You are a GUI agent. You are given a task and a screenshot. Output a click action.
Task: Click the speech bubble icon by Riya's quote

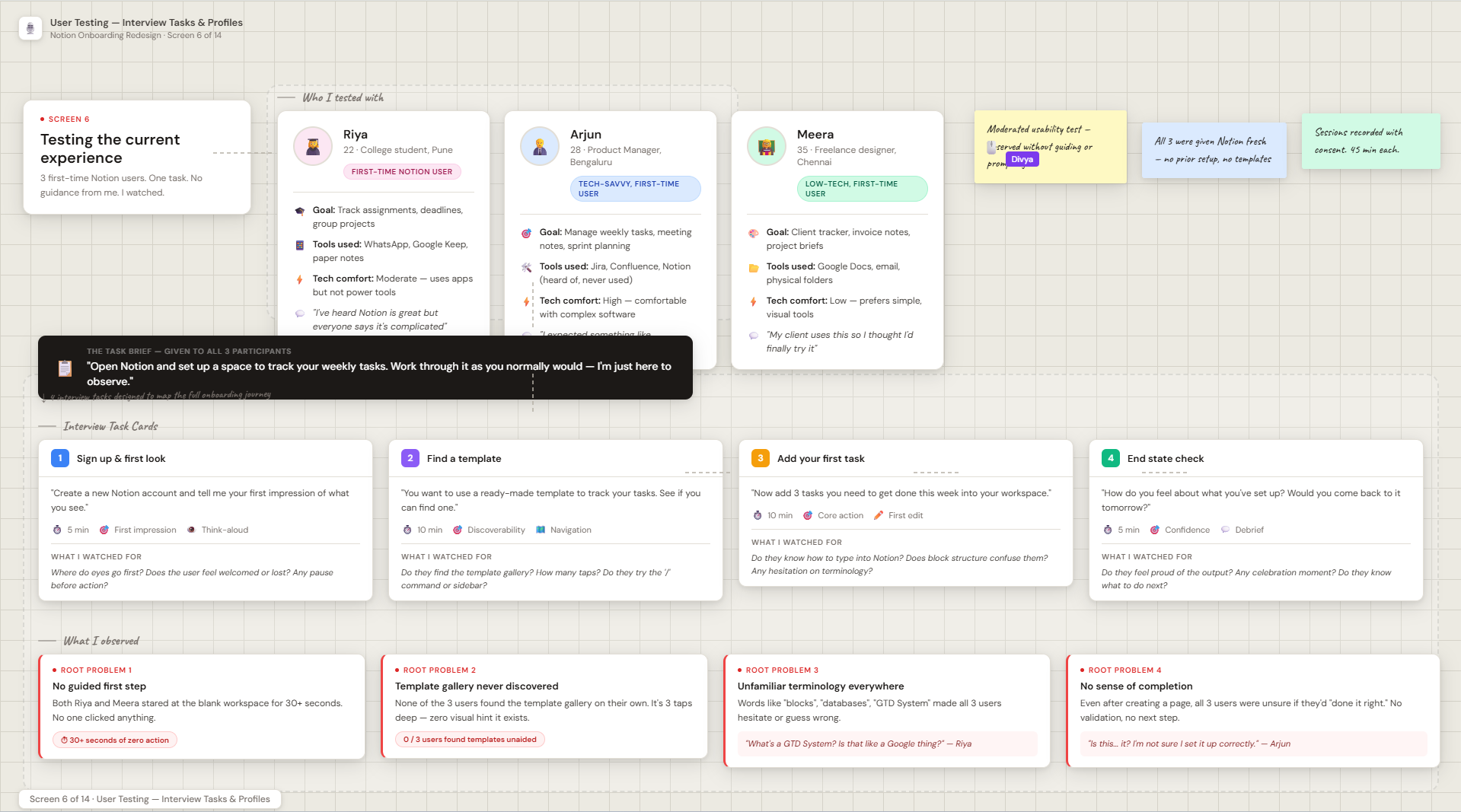point(299,314)
